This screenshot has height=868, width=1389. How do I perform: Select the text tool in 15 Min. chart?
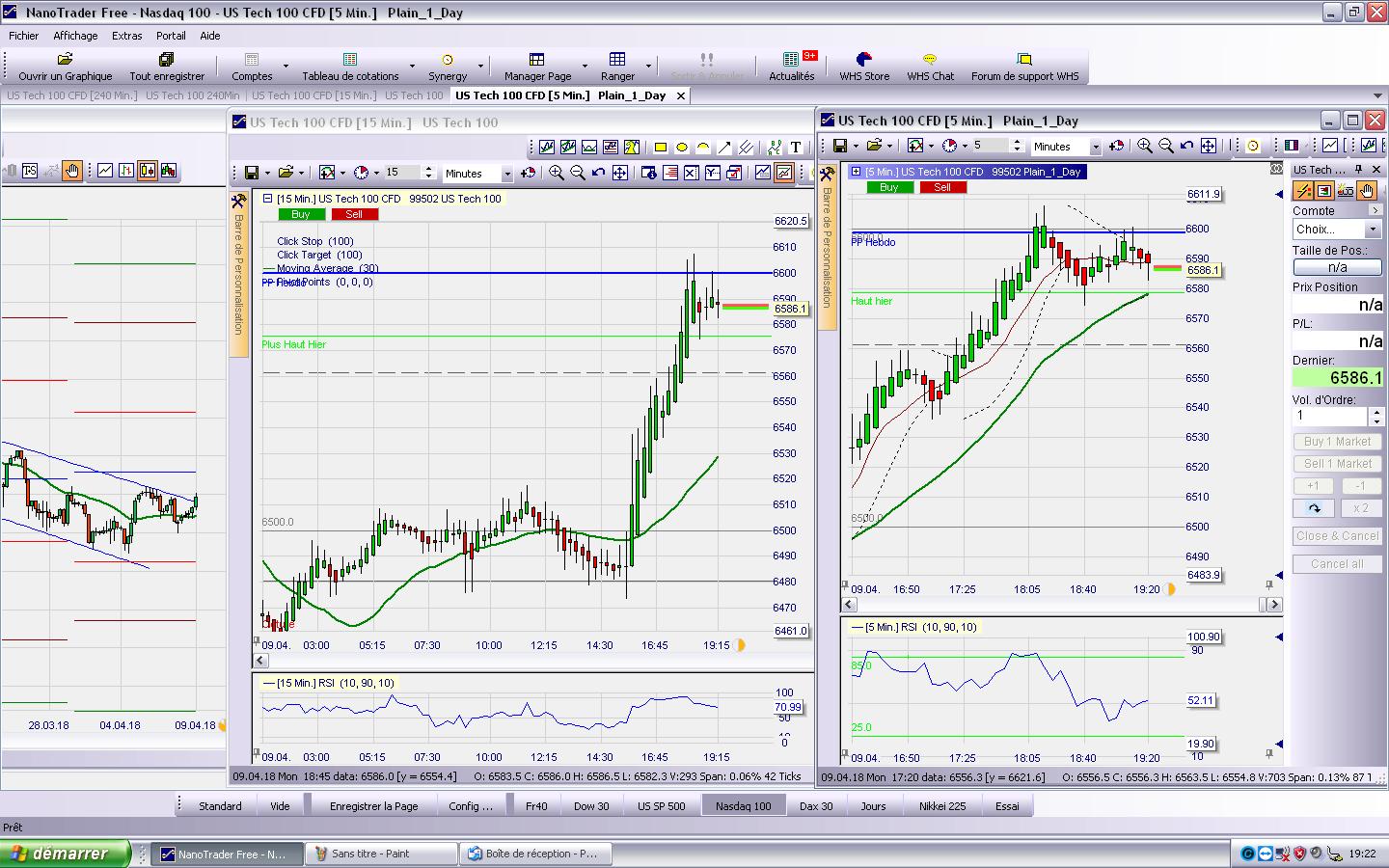pyautogui.click(x=796, y=148)
